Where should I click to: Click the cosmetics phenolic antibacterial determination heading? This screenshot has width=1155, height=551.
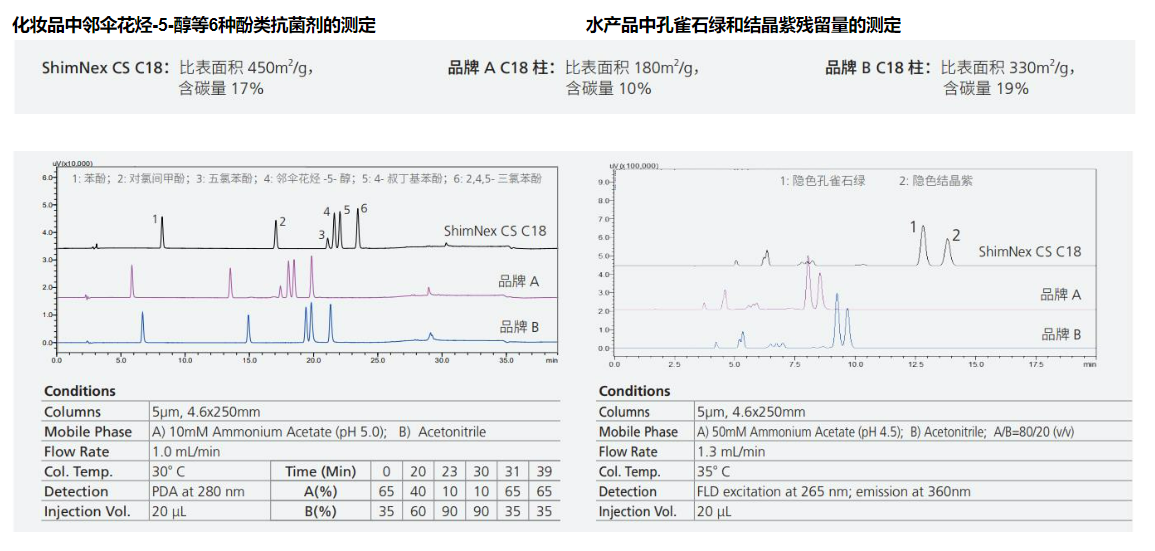click(194, 25)
